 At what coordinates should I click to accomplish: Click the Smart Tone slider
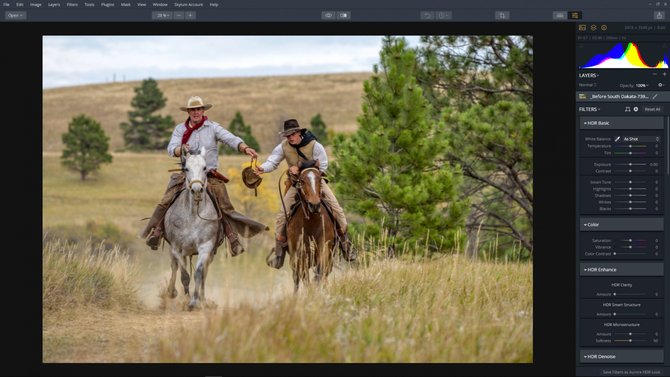(x=631, y=182)
